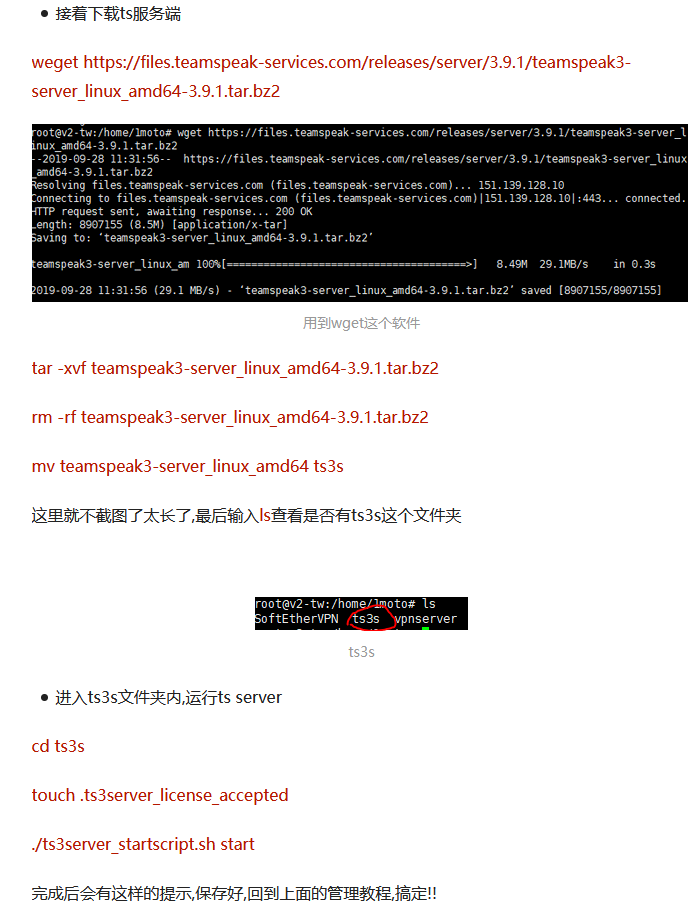
Task: Open the wget terminal output screenshot
Action: pyautogui.click(x=360, y=213)
